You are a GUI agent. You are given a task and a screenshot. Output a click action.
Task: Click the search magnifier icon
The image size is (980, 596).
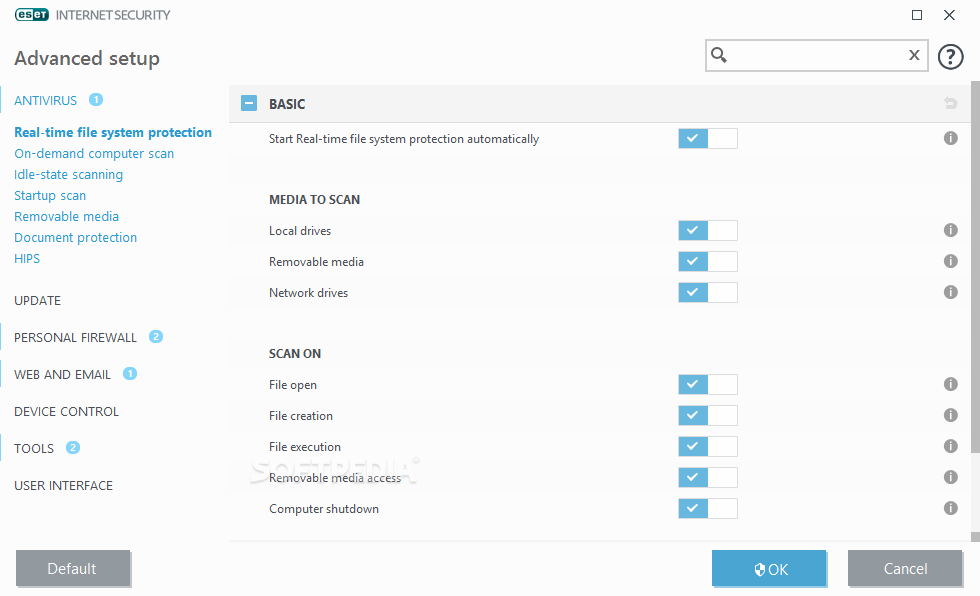tap(719, 56)
